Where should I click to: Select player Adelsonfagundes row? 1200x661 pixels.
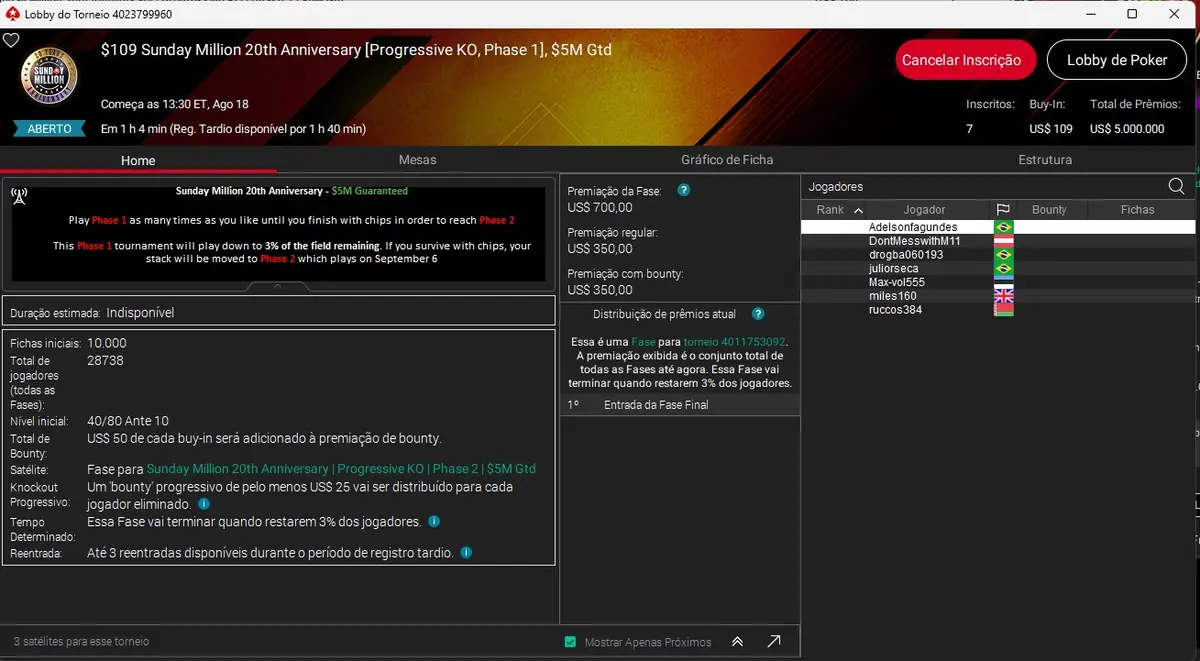pos(997,227)
